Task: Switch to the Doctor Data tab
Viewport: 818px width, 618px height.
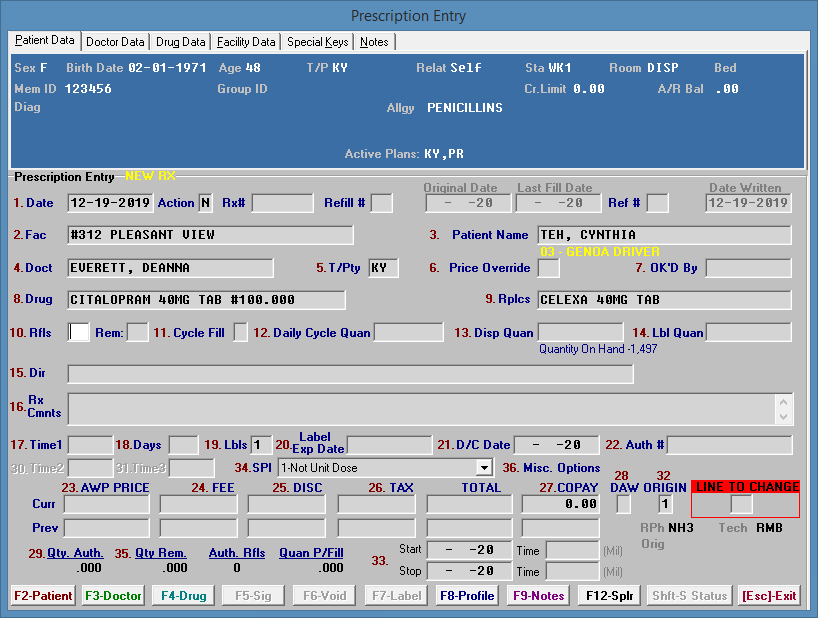Action: (115, 42)
